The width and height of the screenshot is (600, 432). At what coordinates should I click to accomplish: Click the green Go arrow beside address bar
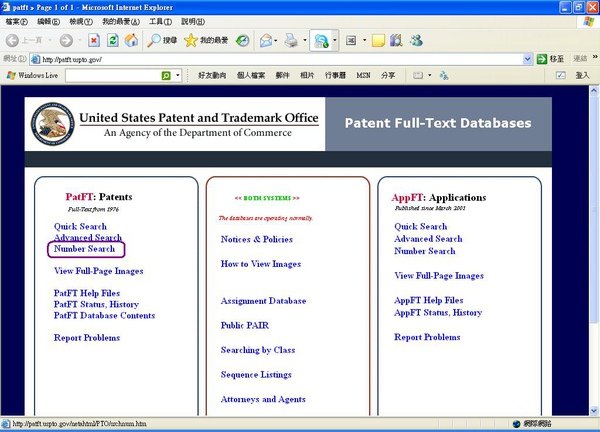point(541,59)
